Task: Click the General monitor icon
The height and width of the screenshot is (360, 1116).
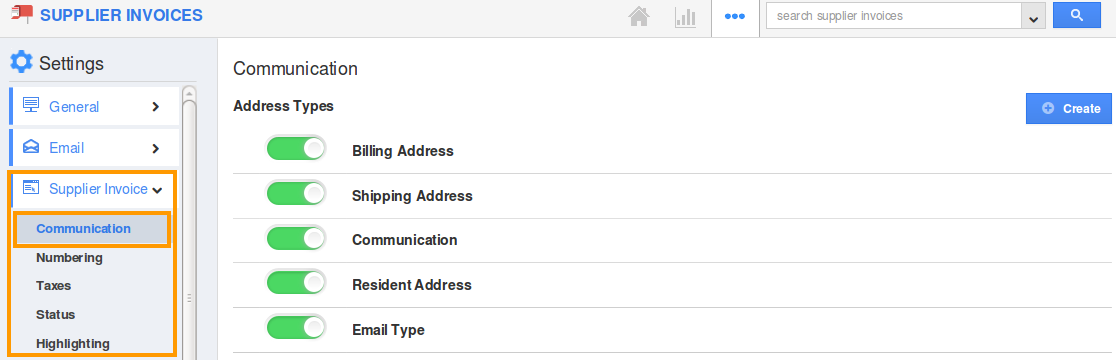Action: pyautogui.click(x=31, y=105)
